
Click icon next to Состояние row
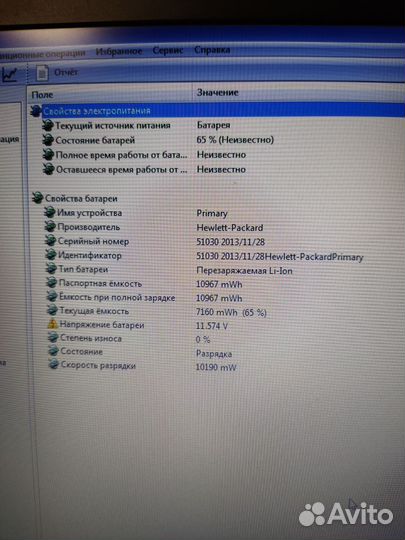pos(53,351)
